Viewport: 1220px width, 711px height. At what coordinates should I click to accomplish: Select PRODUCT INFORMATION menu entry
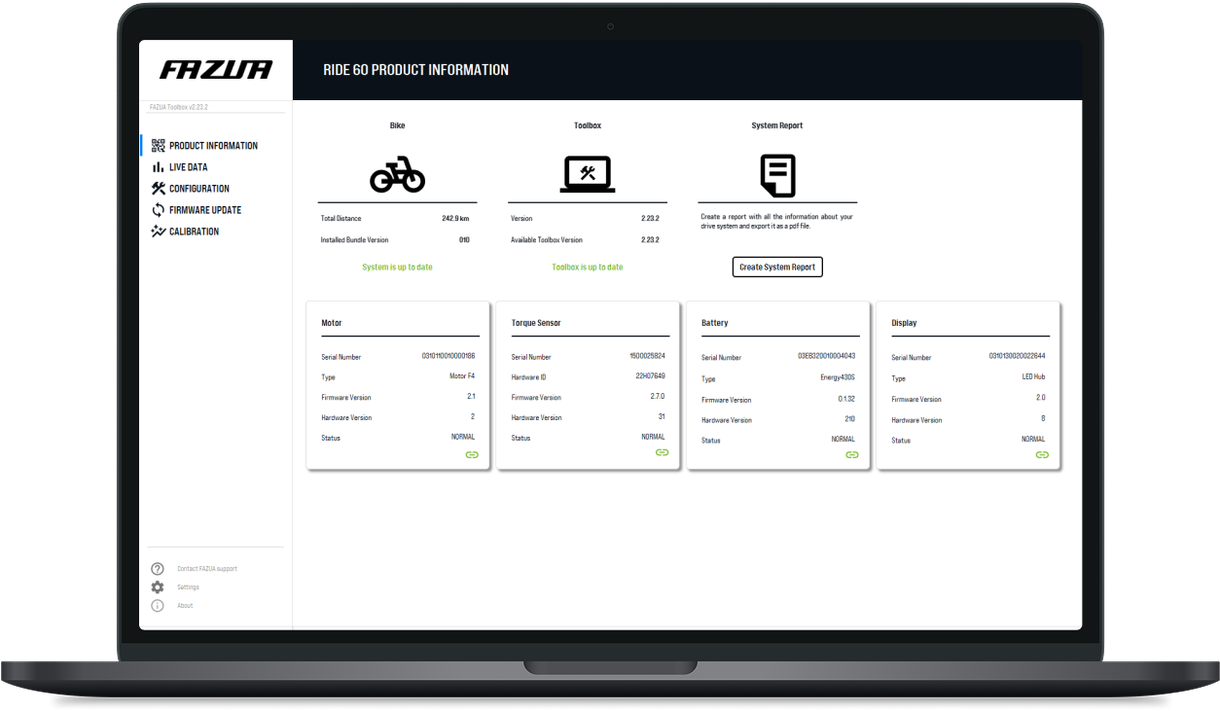[213, 146]
